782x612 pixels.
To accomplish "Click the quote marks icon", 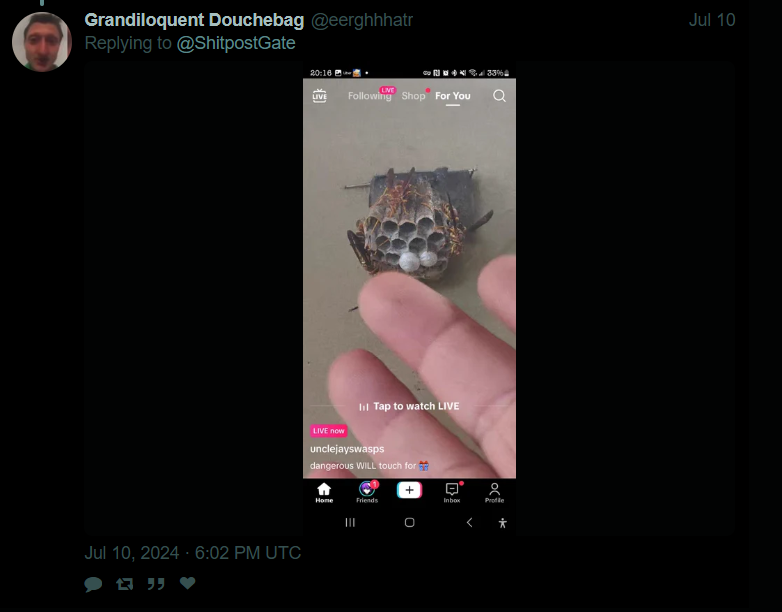I will pos(156,584).
